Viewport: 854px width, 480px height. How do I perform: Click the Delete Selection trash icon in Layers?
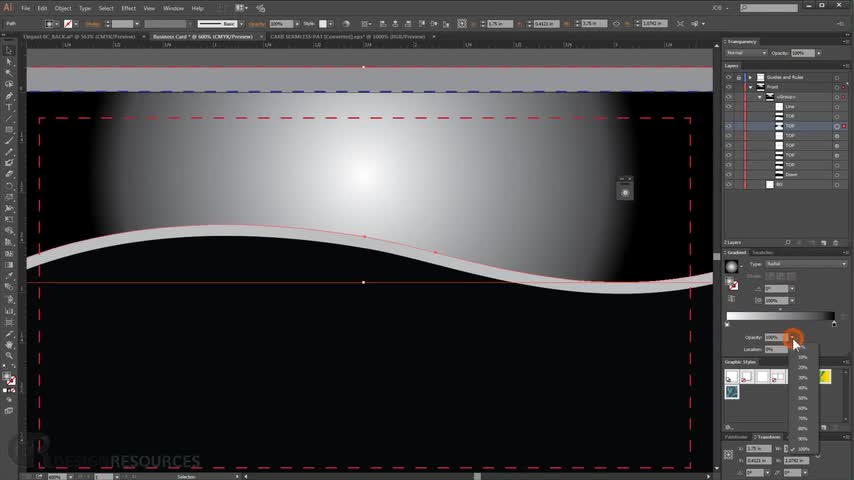(x=835, y=242)
